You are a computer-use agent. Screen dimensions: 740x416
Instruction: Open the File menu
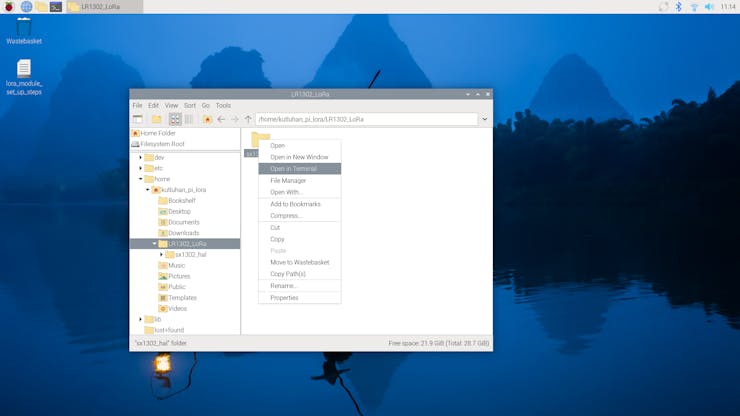tap(137, 105)
